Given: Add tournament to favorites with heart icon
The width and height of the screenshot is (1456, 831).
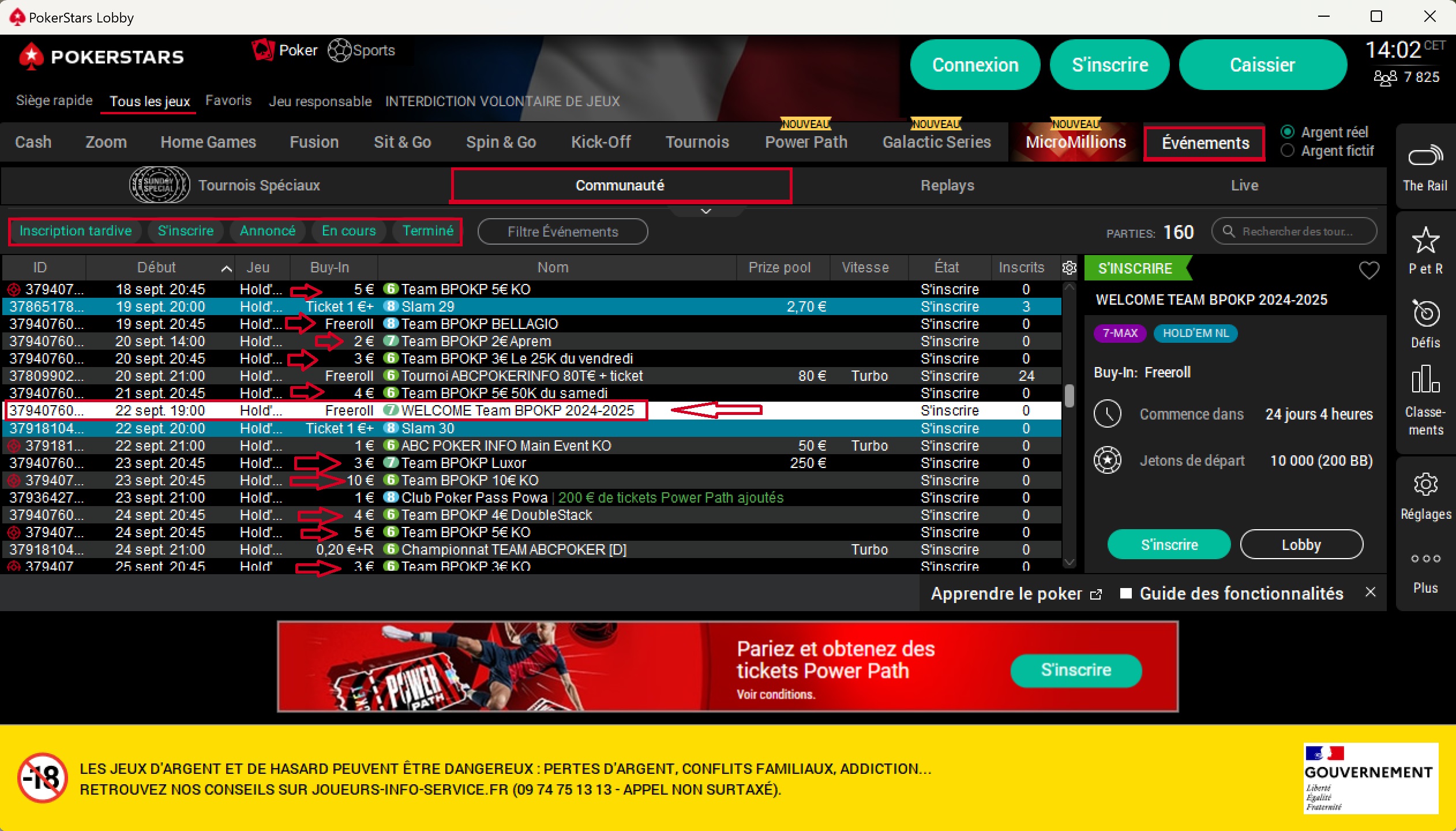Looking at the screenshot, I should [x=1369, y=269].
